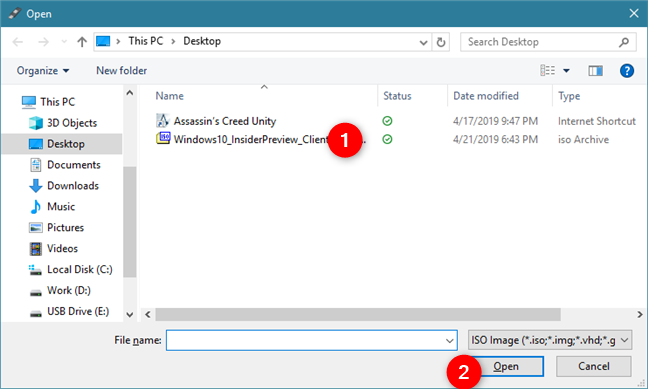Screen dimensions: 648x389
Task: Click the Open dialog title bar icon
Action: point(14,14)
